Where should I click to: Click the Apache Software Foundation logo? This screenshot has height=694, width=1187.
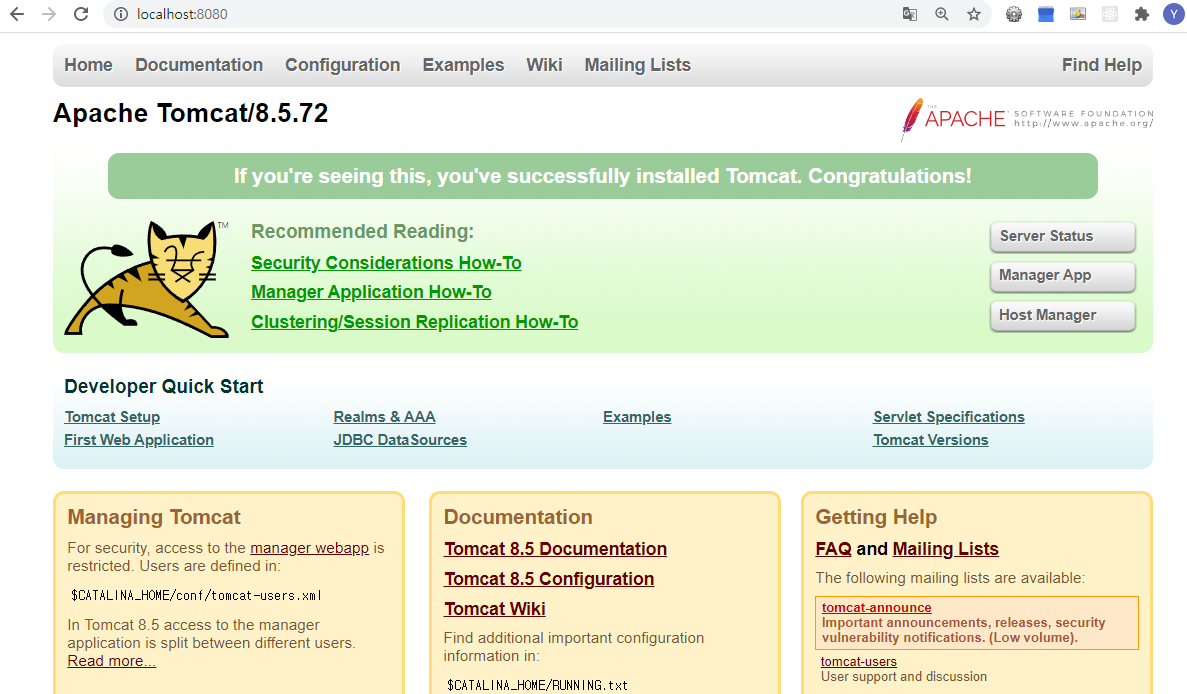point(1027,119)
